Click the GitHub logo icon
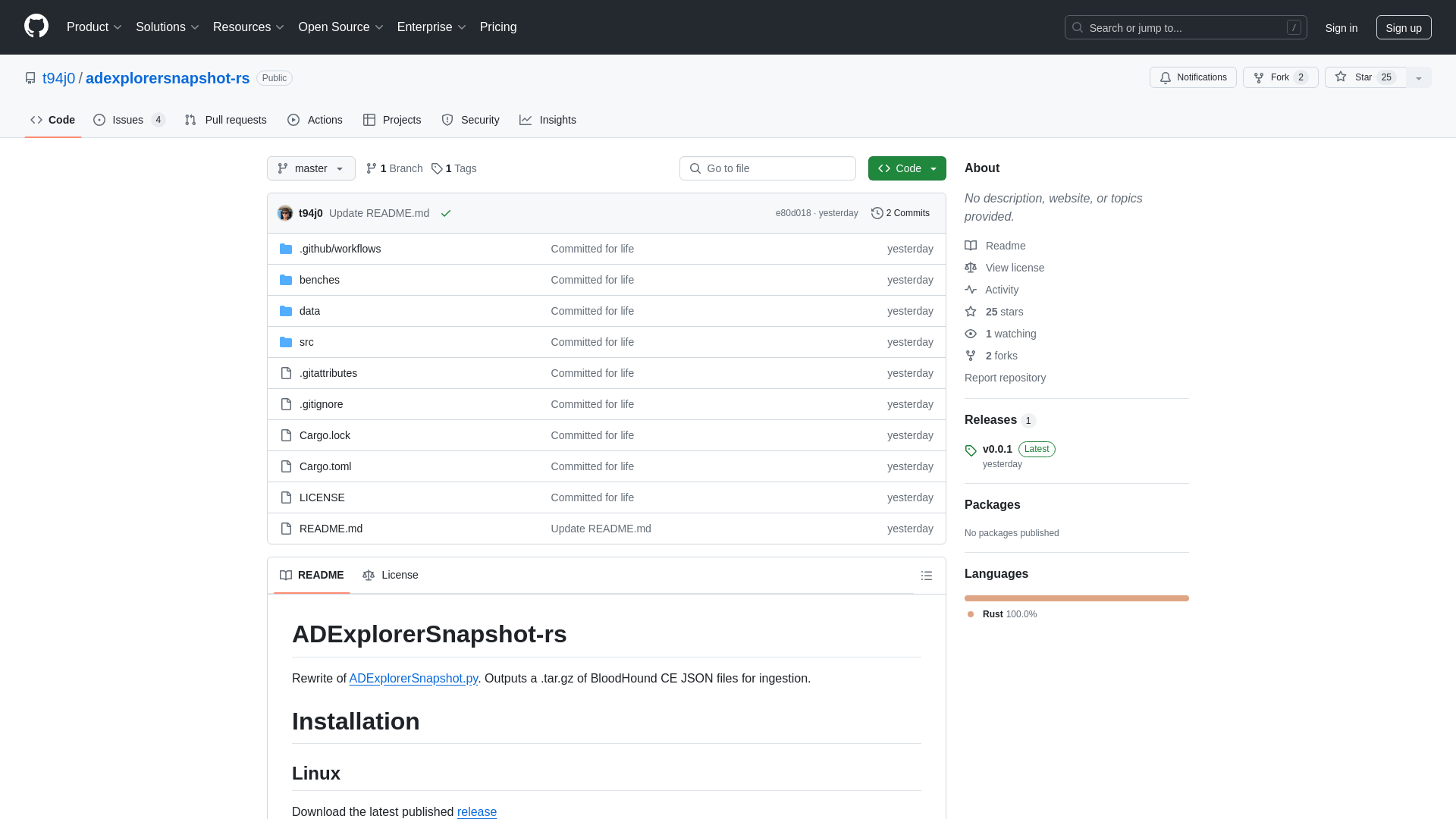The image size is (1456, 819). coord(36,27)
